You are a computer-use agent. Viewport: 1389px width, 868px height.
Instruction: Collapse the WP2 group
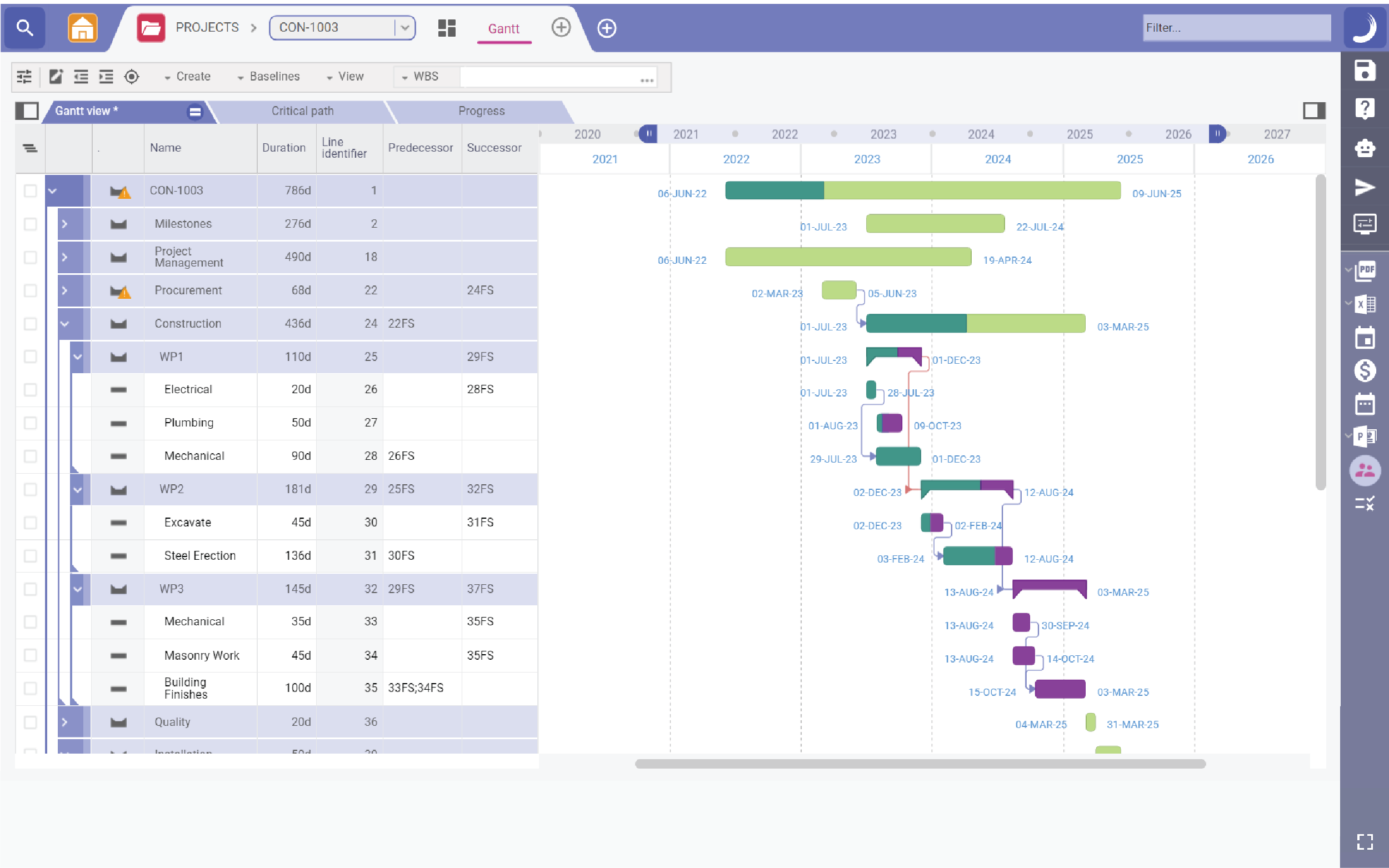point(78,490)
